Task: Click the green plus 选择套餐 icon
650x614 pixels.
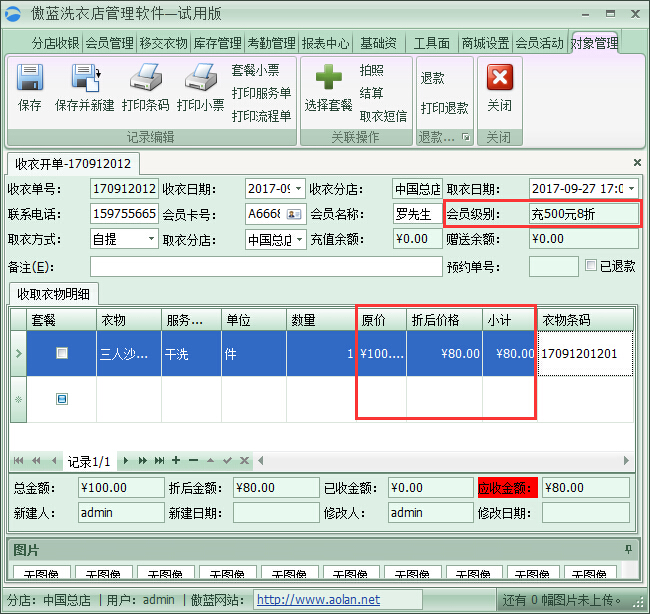Action: pos(328,78)
